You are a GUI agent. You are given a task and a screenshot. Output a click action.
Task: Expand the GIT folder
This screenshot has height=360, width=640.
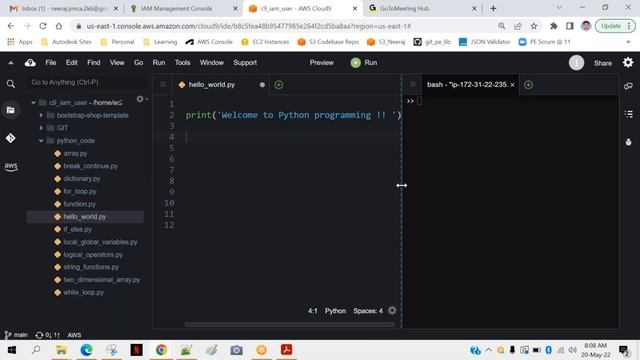click(x=41, y=128)
